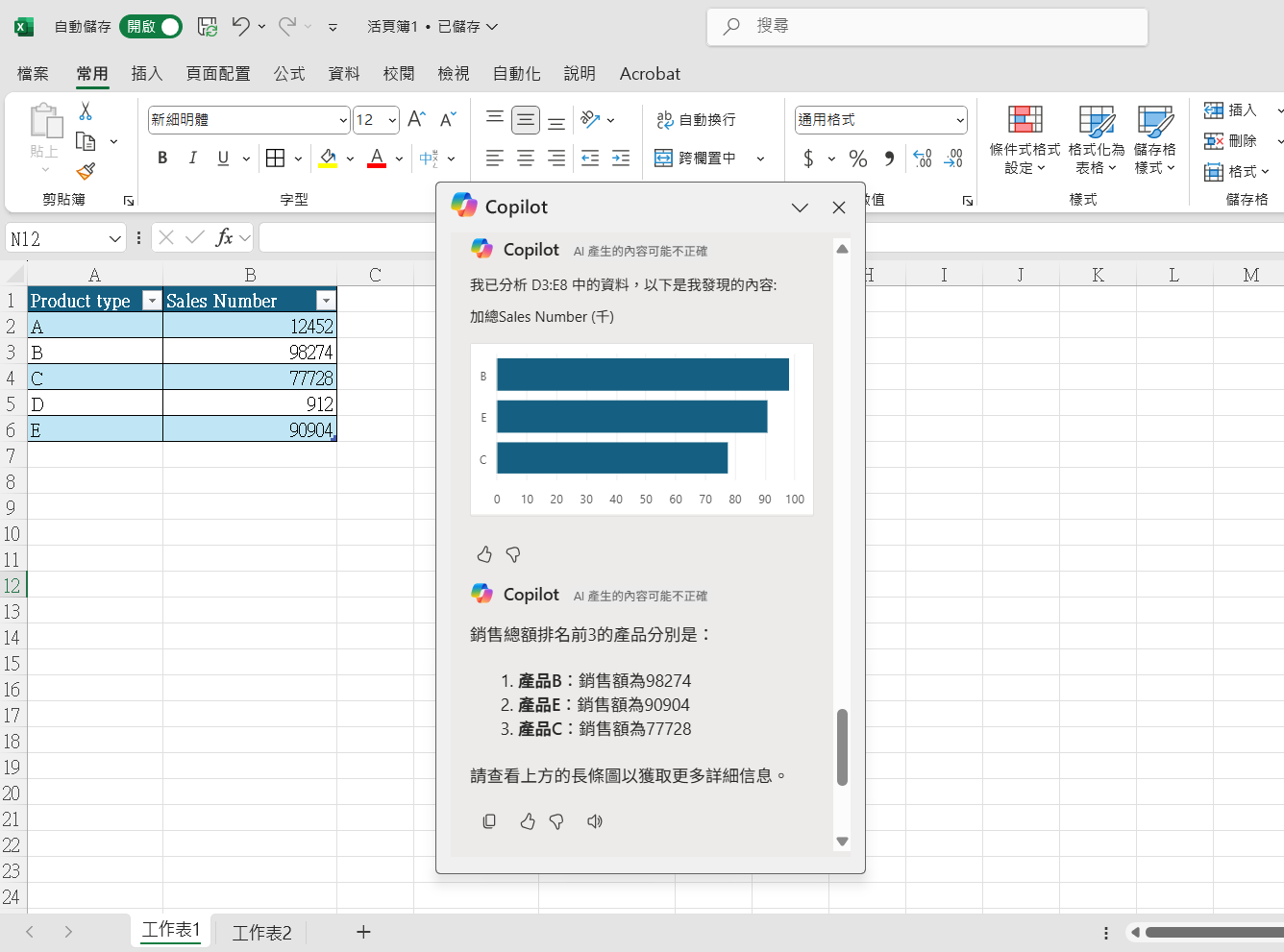Click the Save icon in title bar
The image size is (1284, 952).
tap(207, 27)
